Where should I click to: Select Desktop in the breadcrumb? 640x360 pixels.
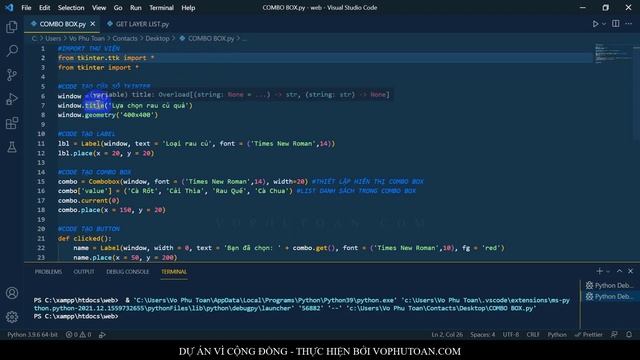(157, 38)
